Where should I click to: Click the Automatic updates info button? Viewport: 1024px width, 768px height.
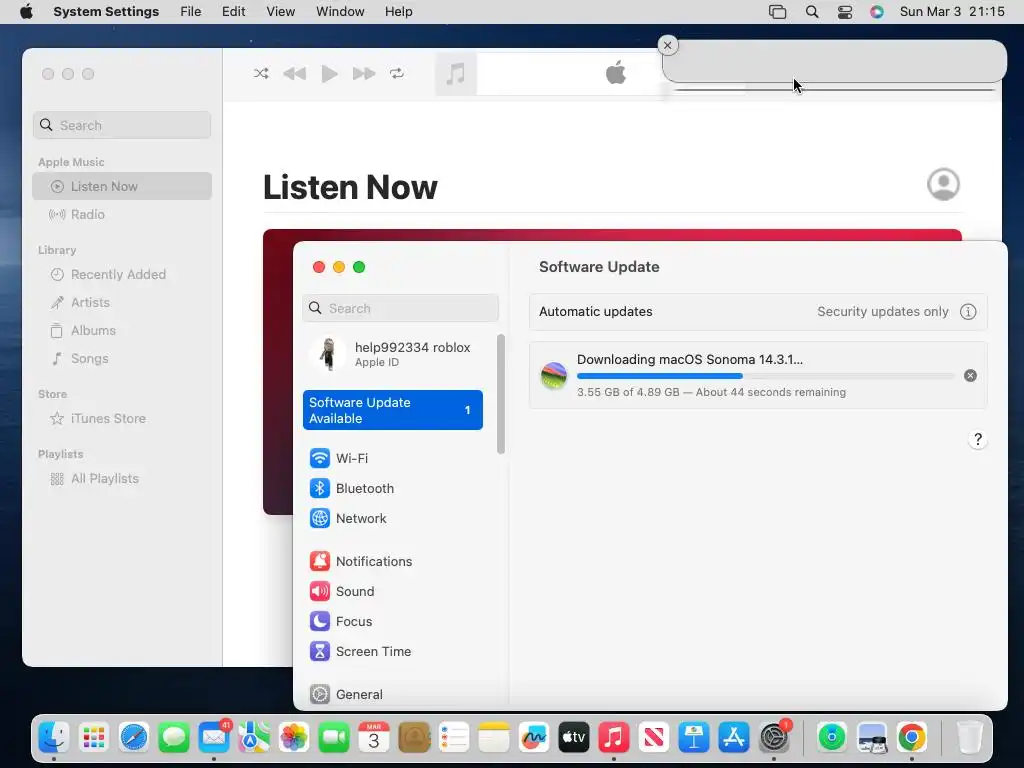[x=968, y=312]
